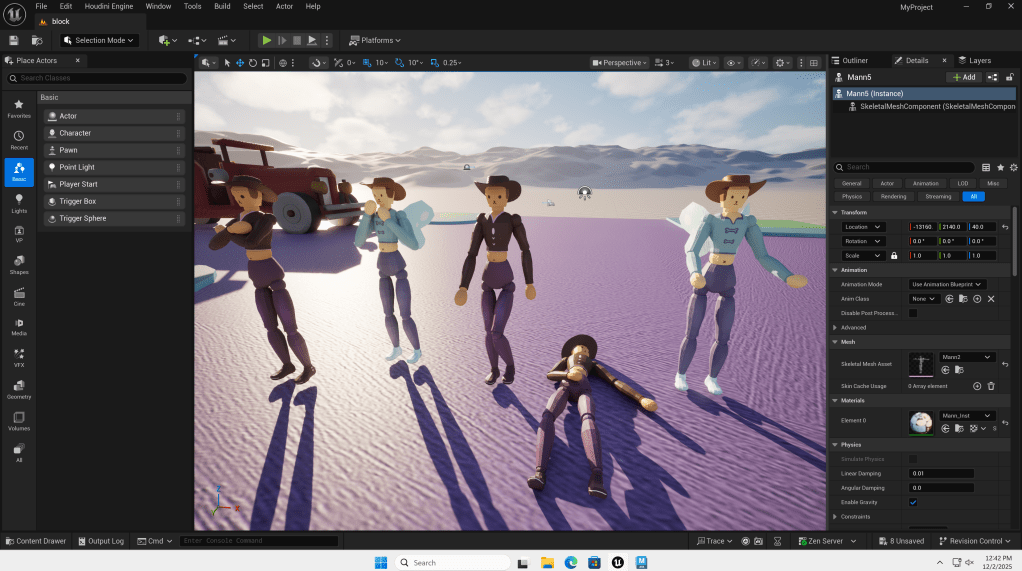
Task: Open the Selection Mode dropdown
Action: pos(98,40)
